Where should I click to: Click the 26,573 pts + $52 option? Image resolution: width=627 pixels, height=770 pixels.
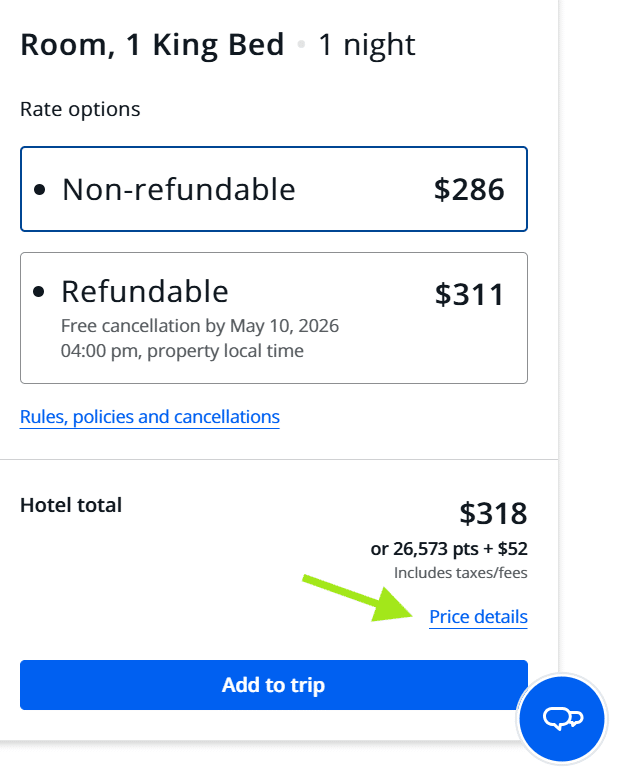tap(449, 549)
